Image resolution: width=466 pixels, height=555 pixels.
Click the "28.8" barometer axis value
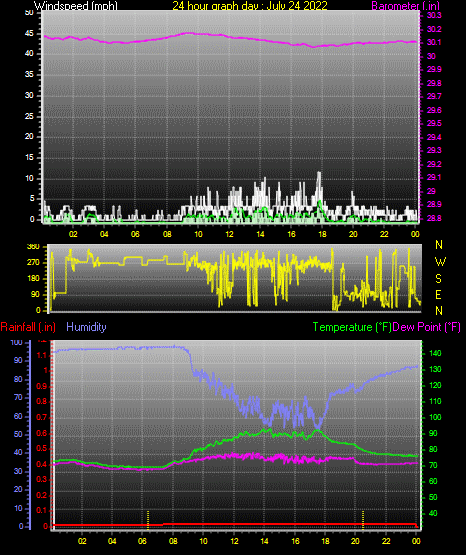tap(434, 218)
